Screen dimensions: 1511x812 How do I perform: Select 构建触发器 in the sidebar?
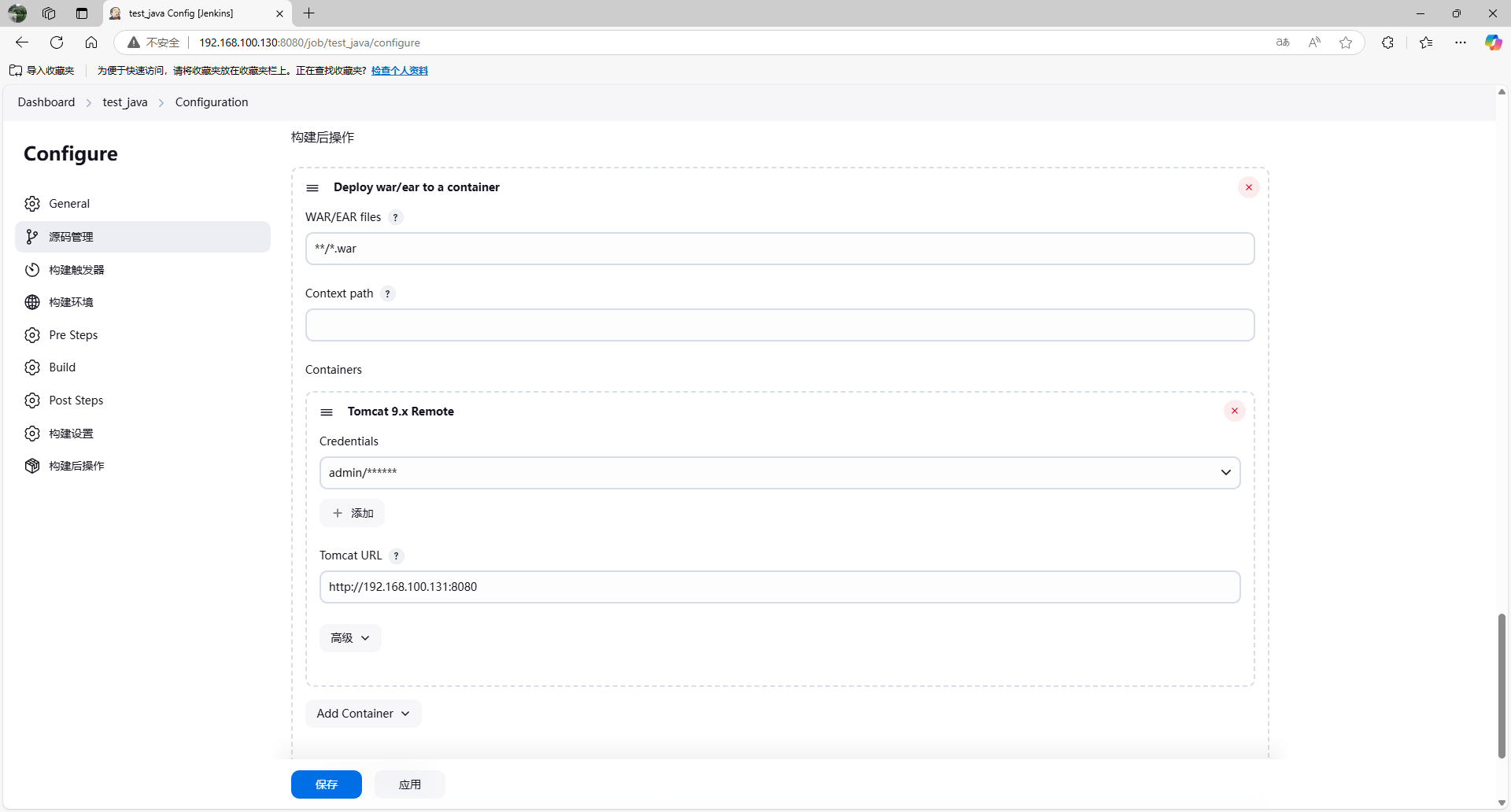76,270
